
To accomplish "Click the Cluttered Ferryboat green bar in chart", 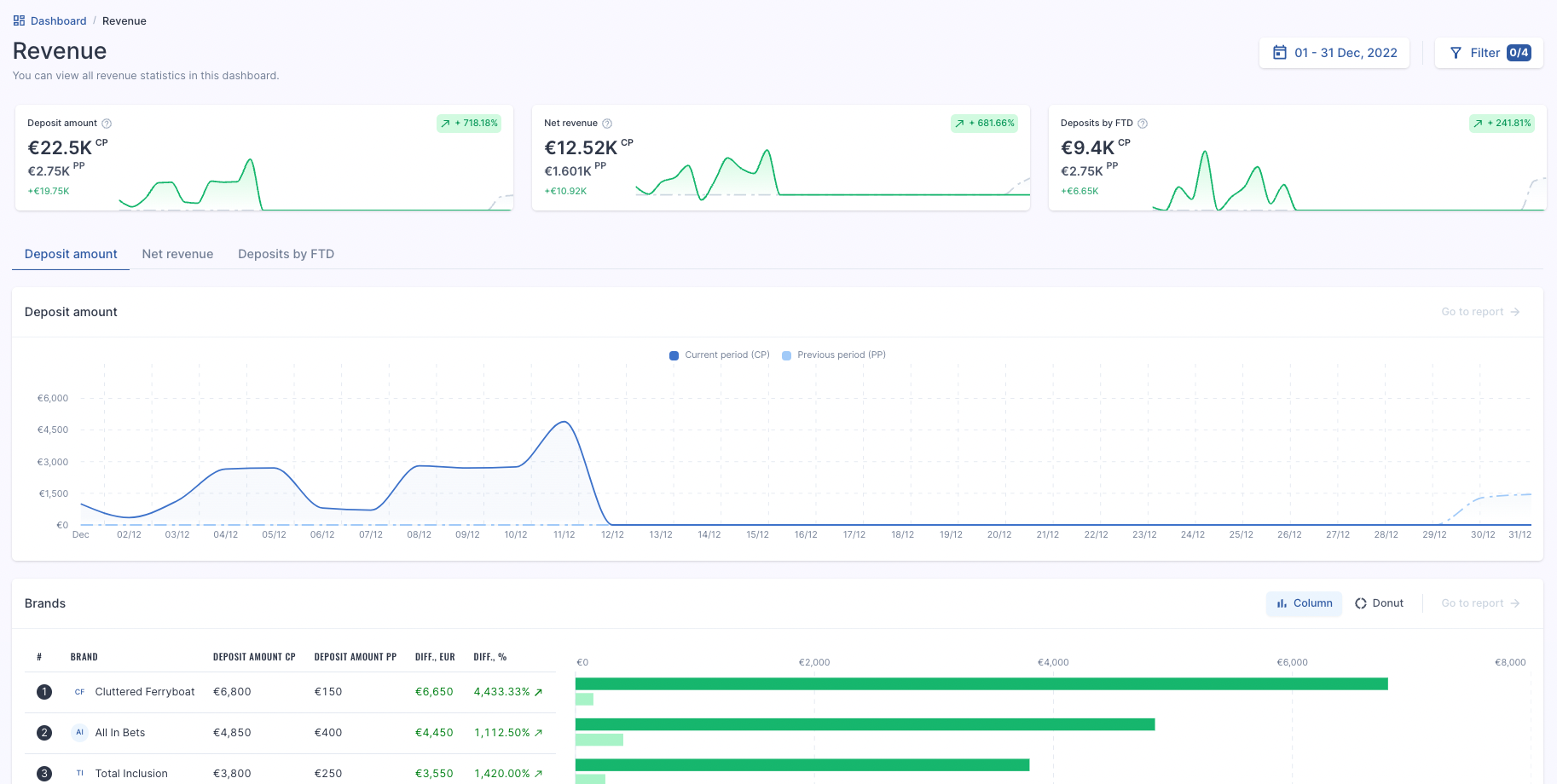I will 981,684.
